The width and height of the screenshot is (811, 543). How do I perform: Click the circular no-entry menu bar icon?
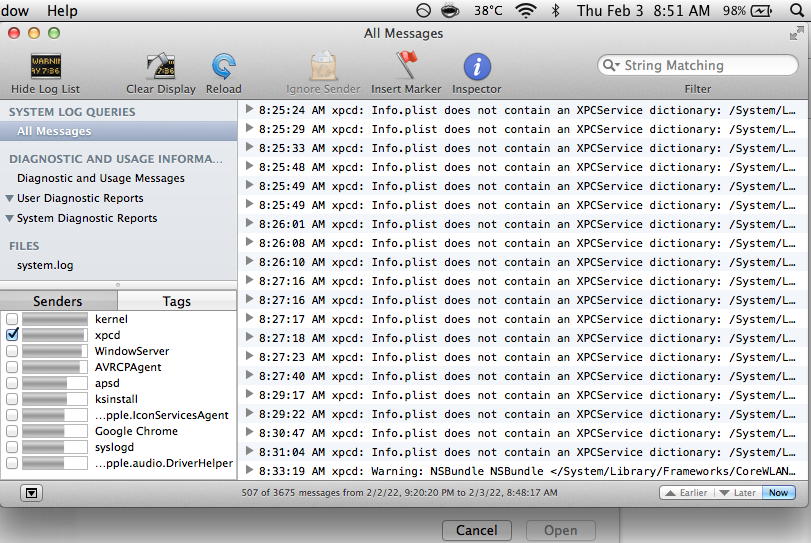pos(424,10)
